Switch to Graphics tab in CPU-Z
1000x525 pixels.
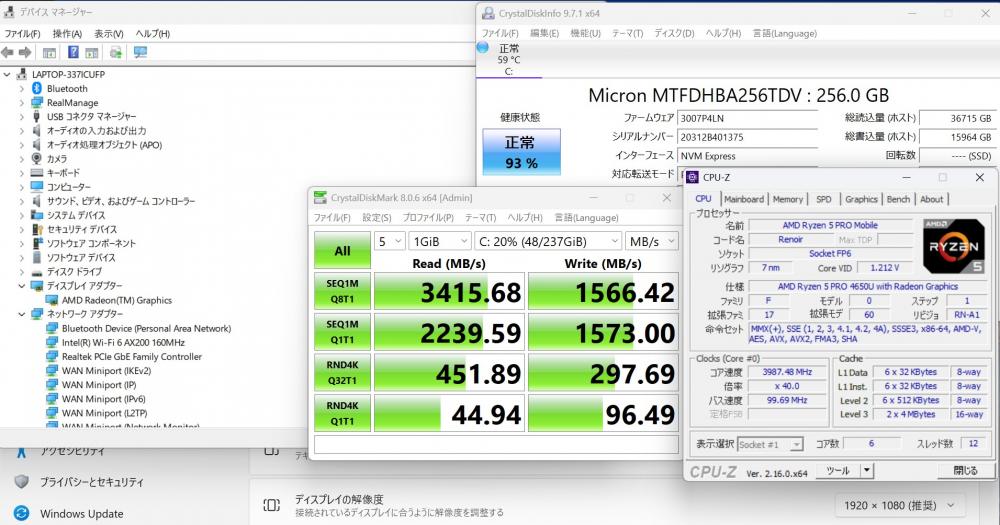(861, 199)
